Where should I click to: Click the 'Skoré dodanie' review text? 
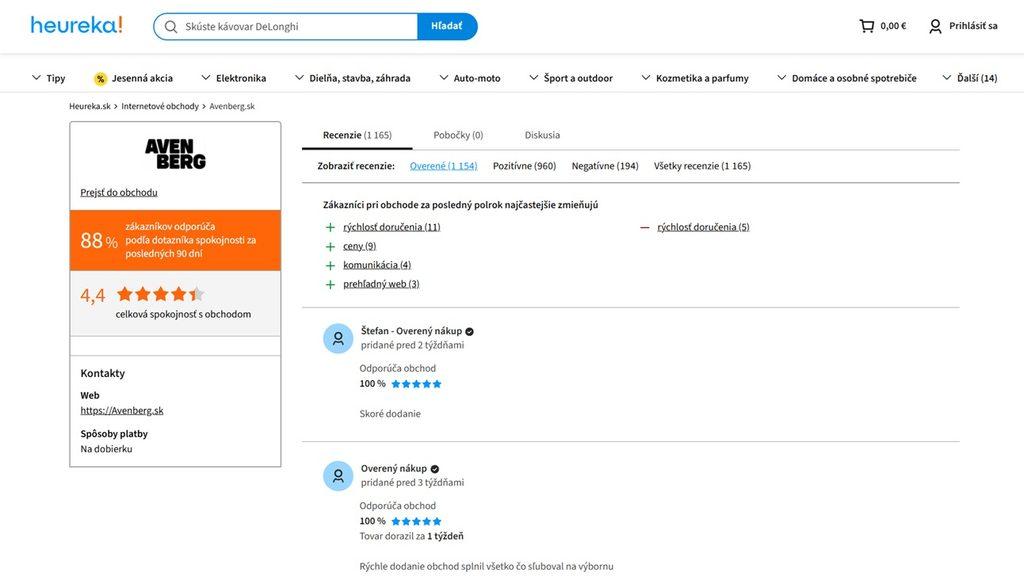tap(390, 414)
